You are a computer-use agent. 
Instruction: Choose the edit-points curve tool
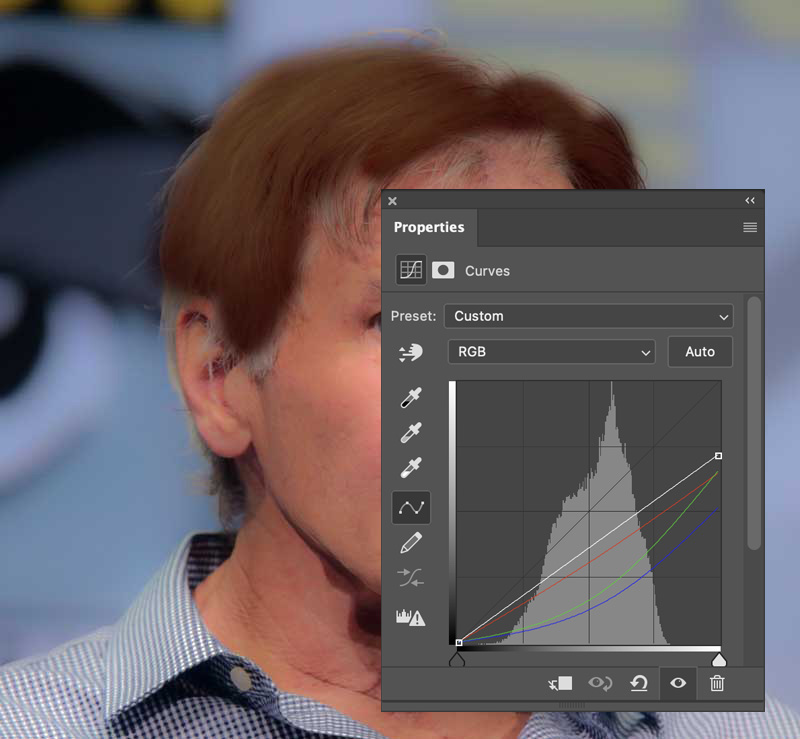pos(411,508)
